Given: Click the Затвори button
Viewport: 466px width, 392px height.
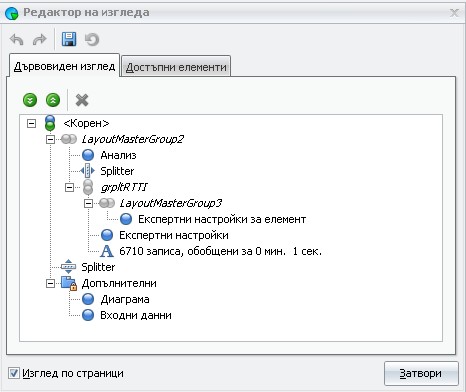Looking at the screenshot, I should click(421, 373).
